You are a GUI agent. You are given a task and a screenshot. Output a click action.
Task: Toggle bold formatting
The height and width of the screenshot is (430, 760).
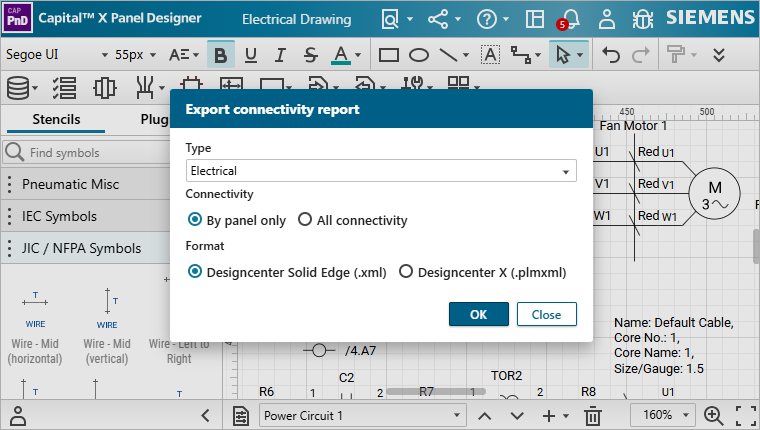tap(221, 55)
